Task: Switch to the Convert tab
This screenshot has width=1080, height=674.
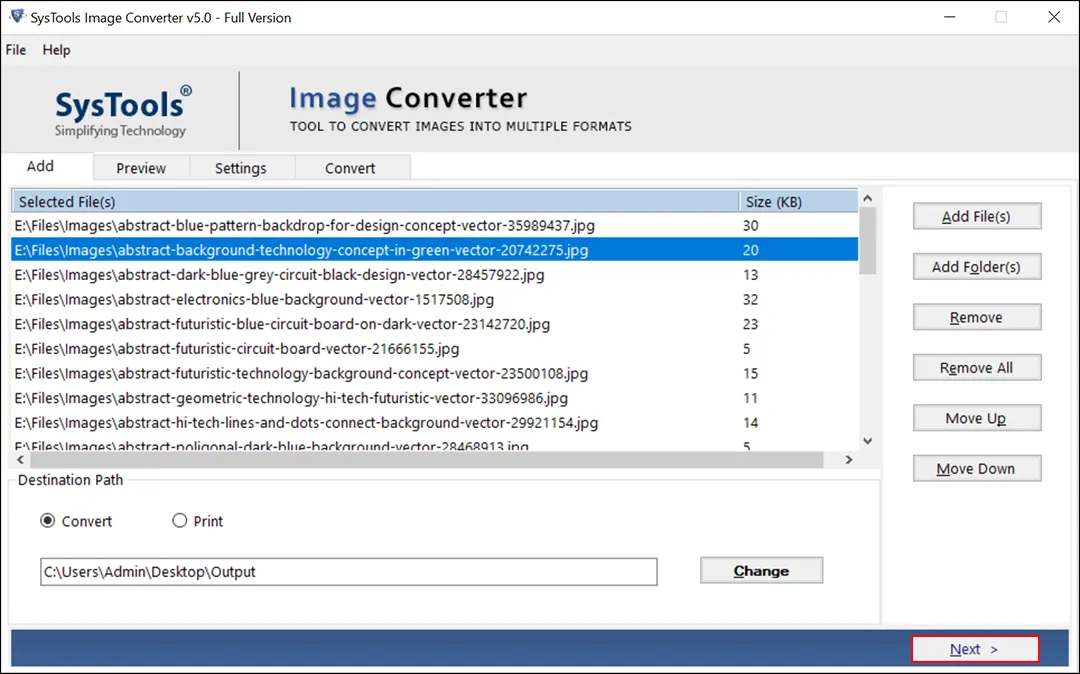Action: coord(352,167)
